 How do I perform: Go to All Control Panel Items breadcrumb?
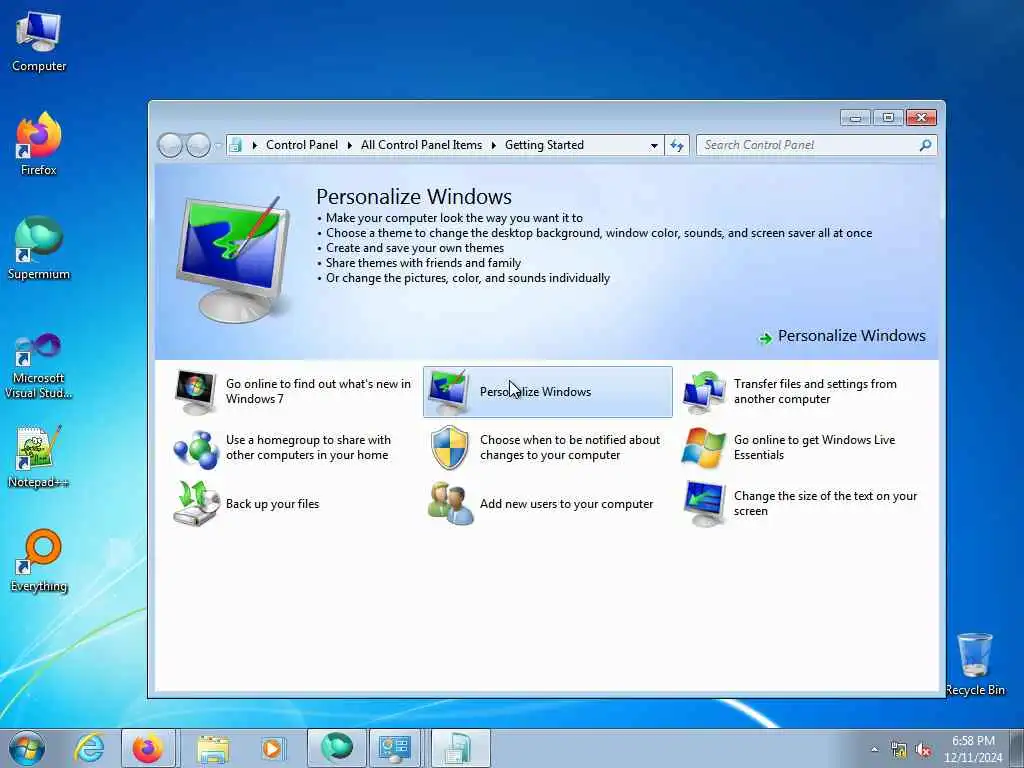421,145
